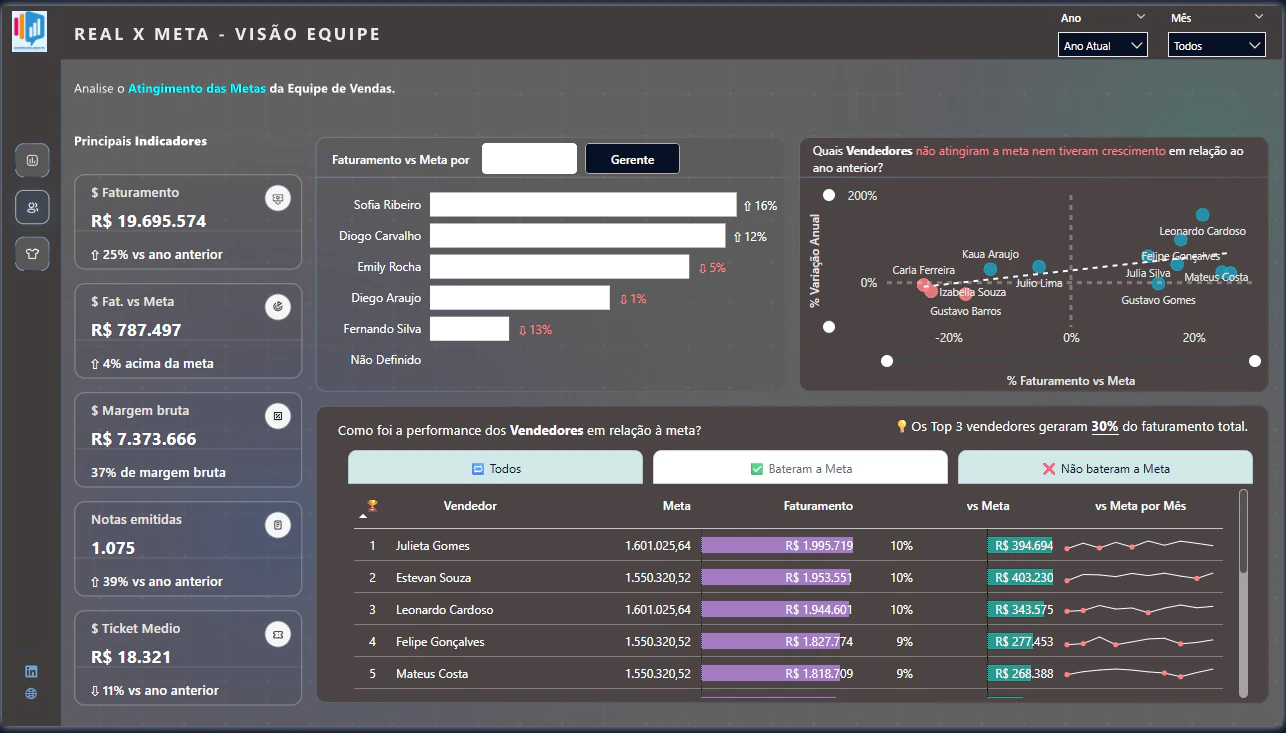Select the Bateram a Meta tab
This screenshot has width=1286, height=733.
(800, 468)
